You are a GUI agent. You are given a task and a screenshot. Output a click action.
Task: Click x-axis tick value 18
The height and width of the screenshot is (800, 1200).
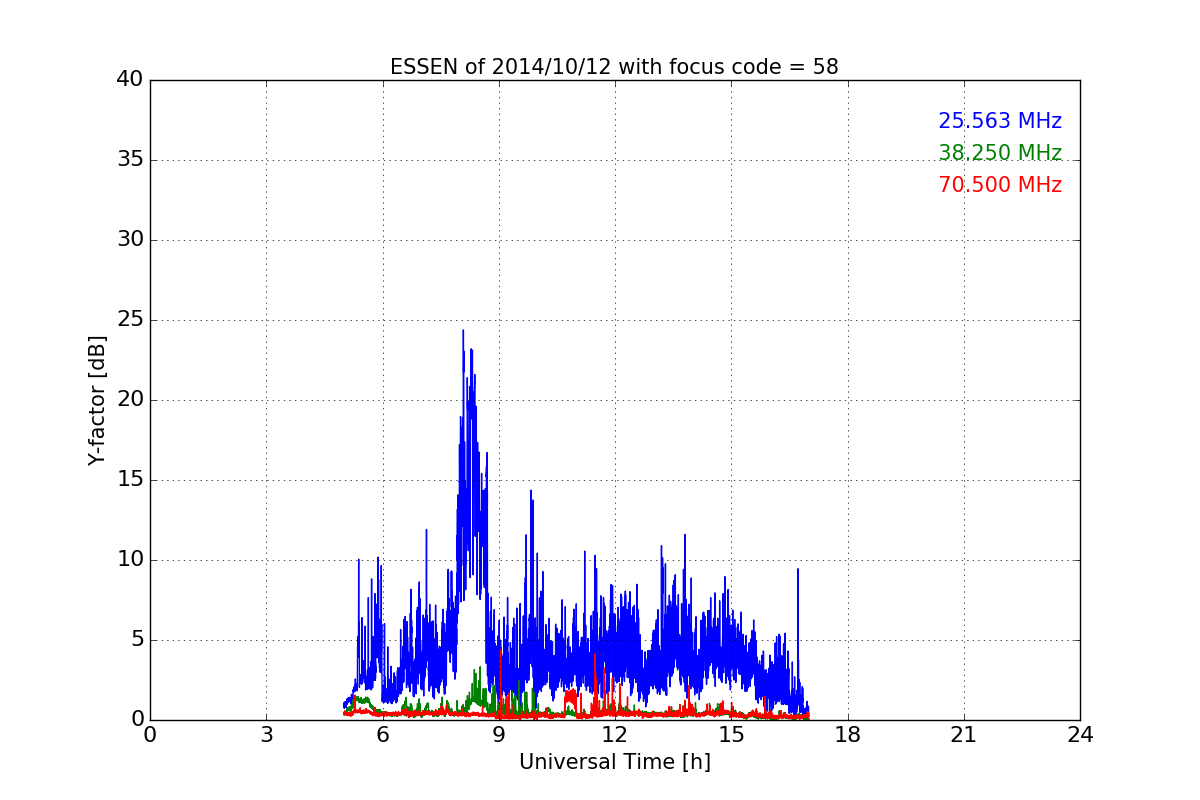point(848,735)
